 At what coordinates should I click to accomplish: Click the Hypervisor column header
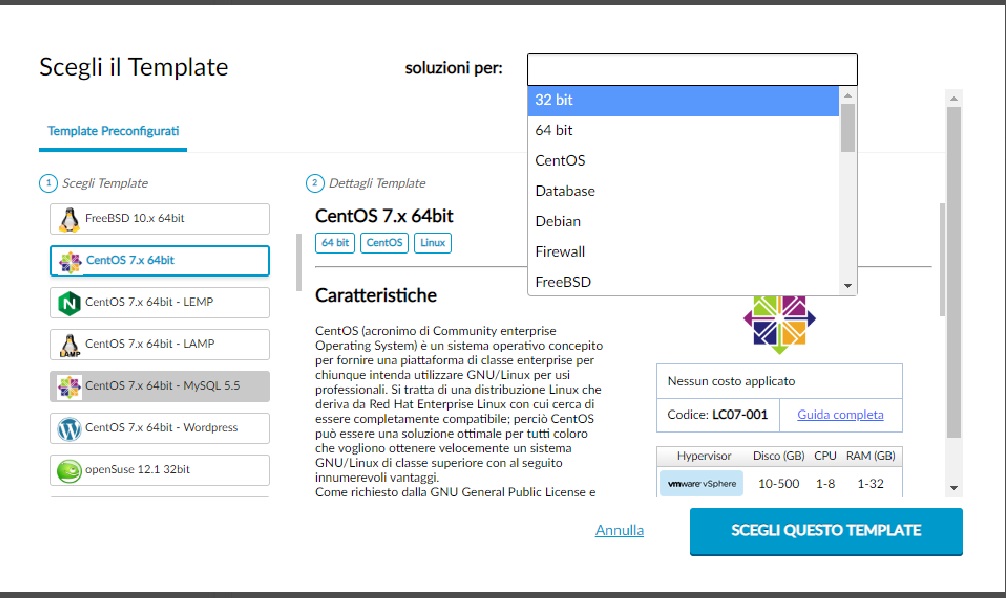point(704,456)
